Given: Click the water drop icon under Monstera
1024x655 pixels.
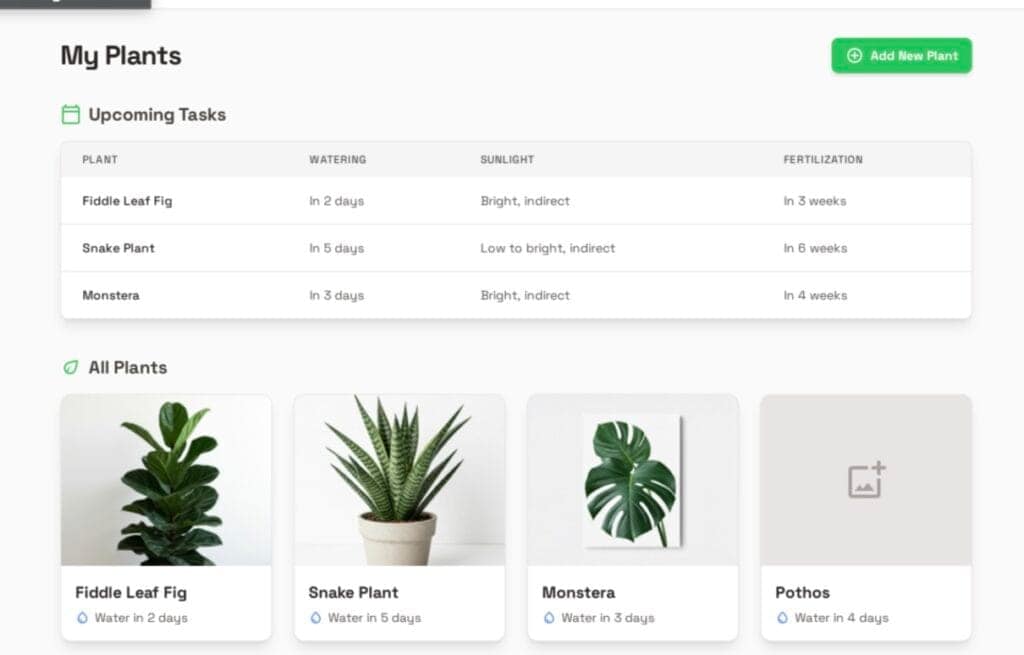Looking at the screenshot, I should 549,618.
